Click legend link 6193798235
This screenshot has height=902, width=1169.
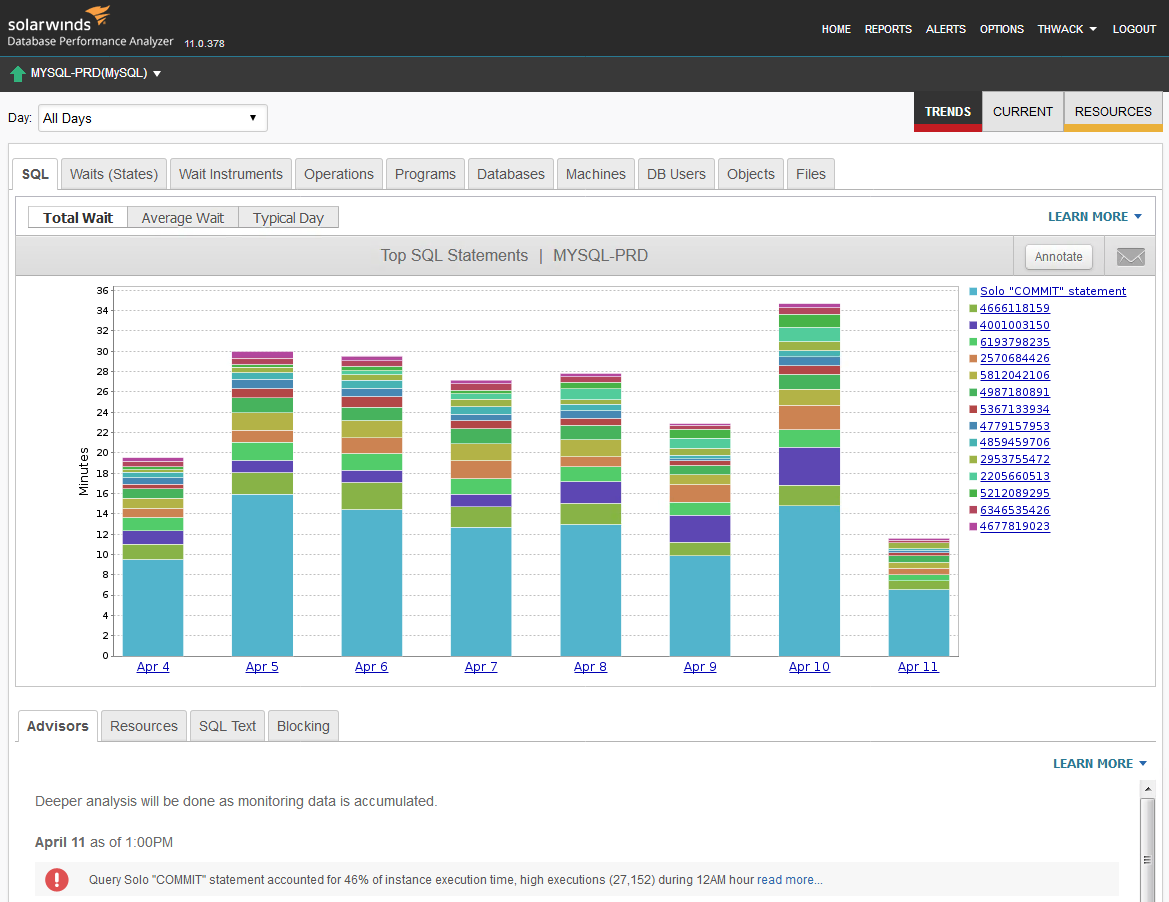click(1015, 341)
